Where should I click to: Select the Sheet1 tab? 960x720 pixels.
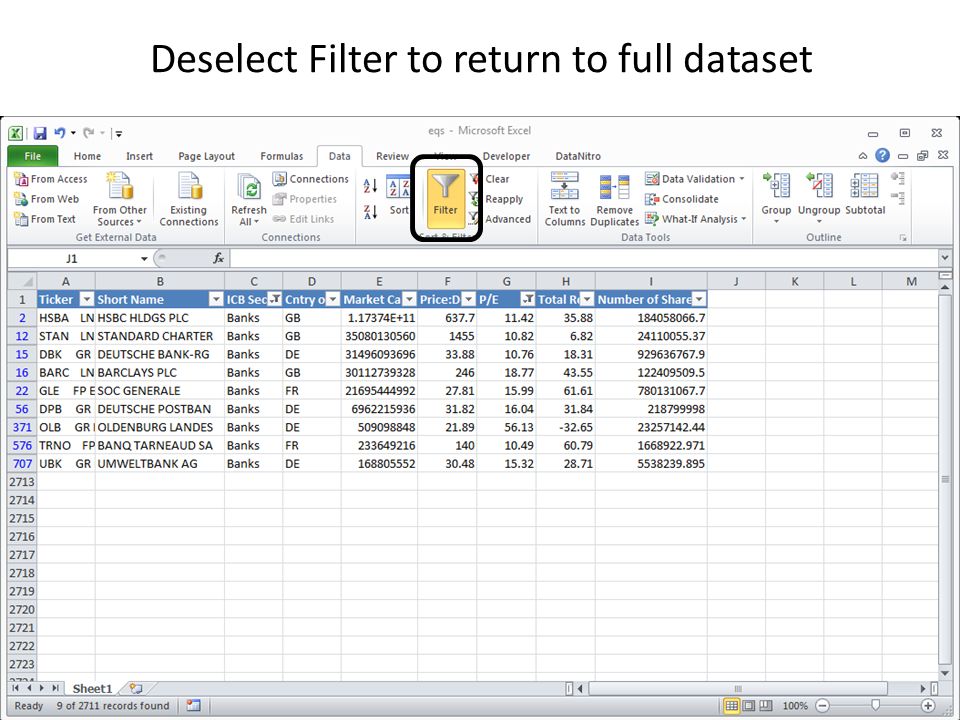click(92, 689)
